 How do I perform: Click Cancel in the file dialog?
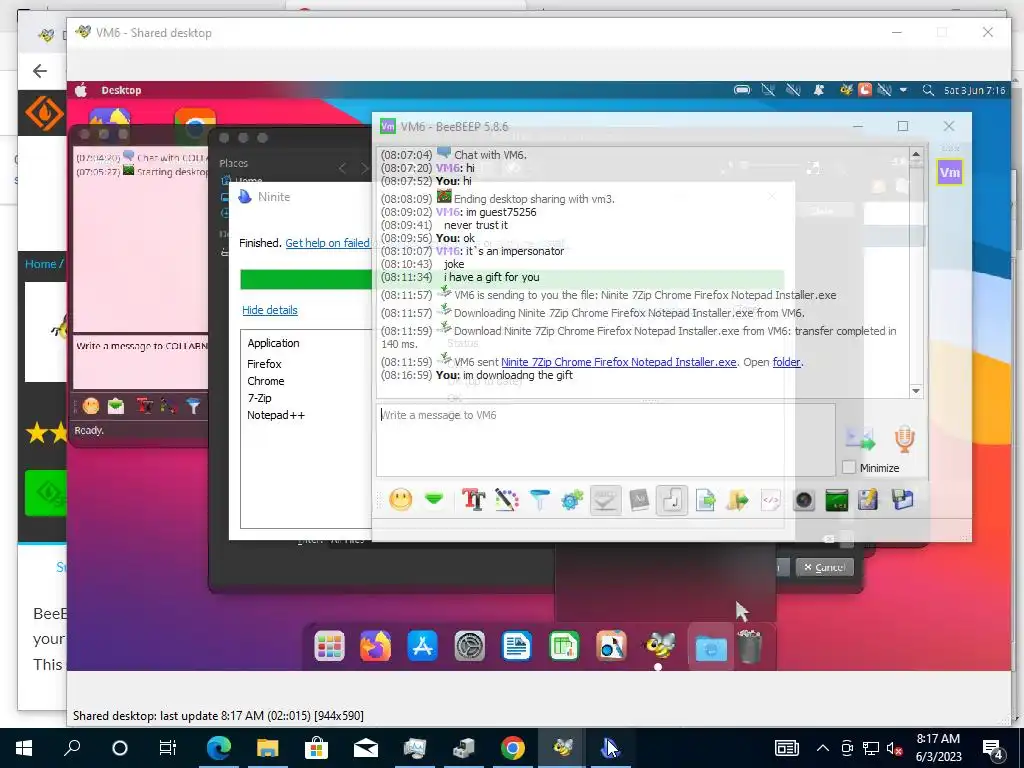pyautogui.click(x=825, y=567)
